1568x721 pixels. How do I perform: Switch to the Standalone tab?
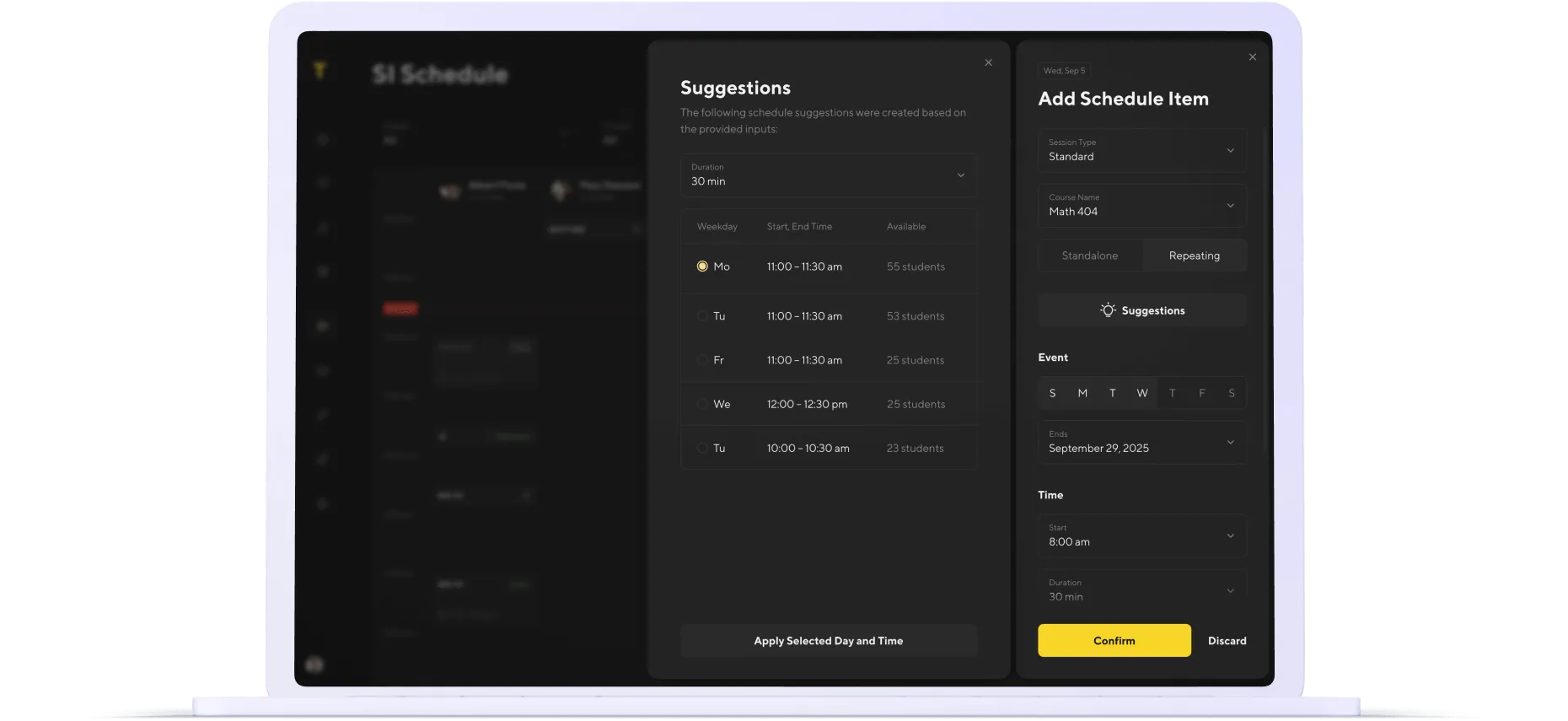tap(1090, 256)
